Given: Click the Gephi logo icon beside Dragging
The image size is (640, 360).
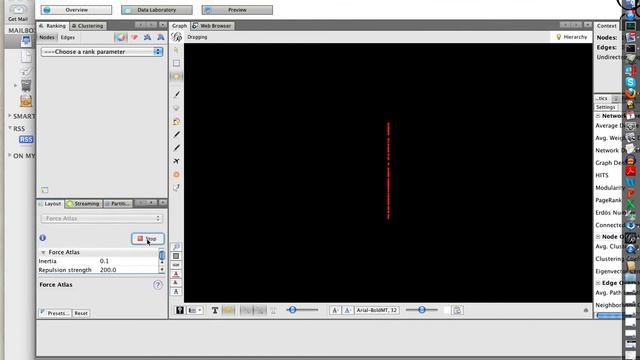Looking at the screenshot, I should pos(177,37).
